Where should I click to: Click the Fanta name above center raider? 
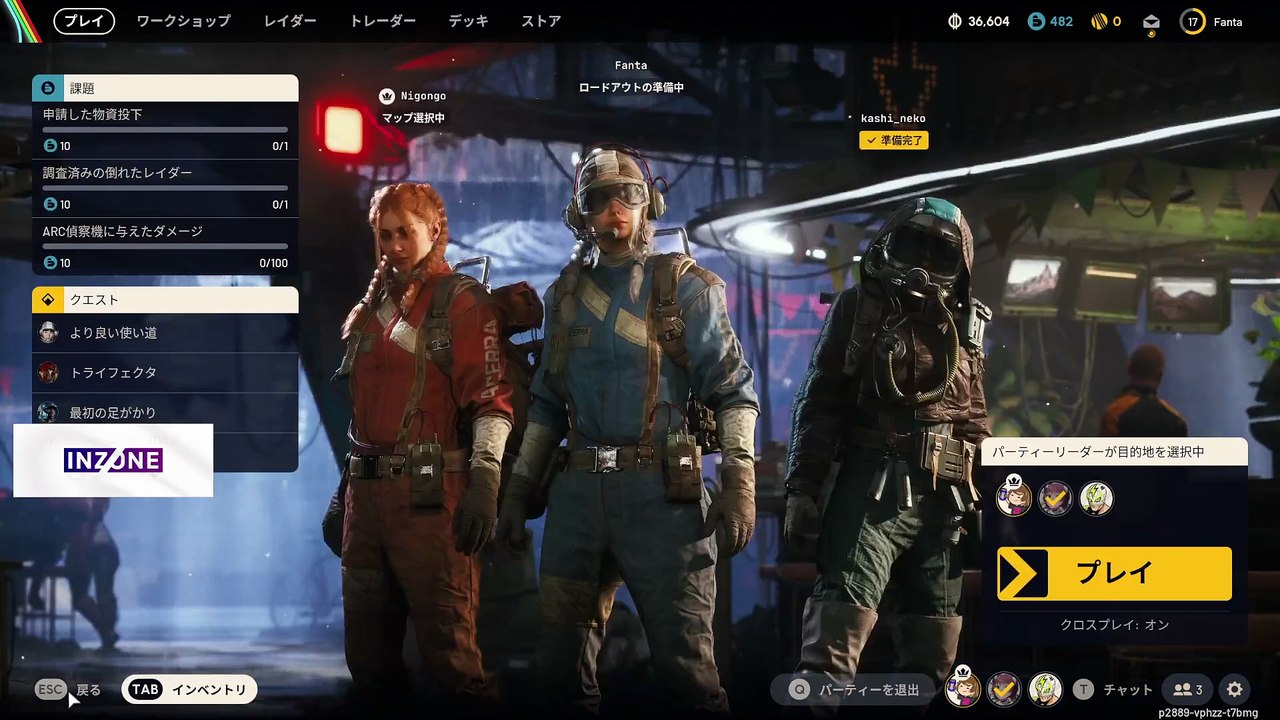[631, 66]
